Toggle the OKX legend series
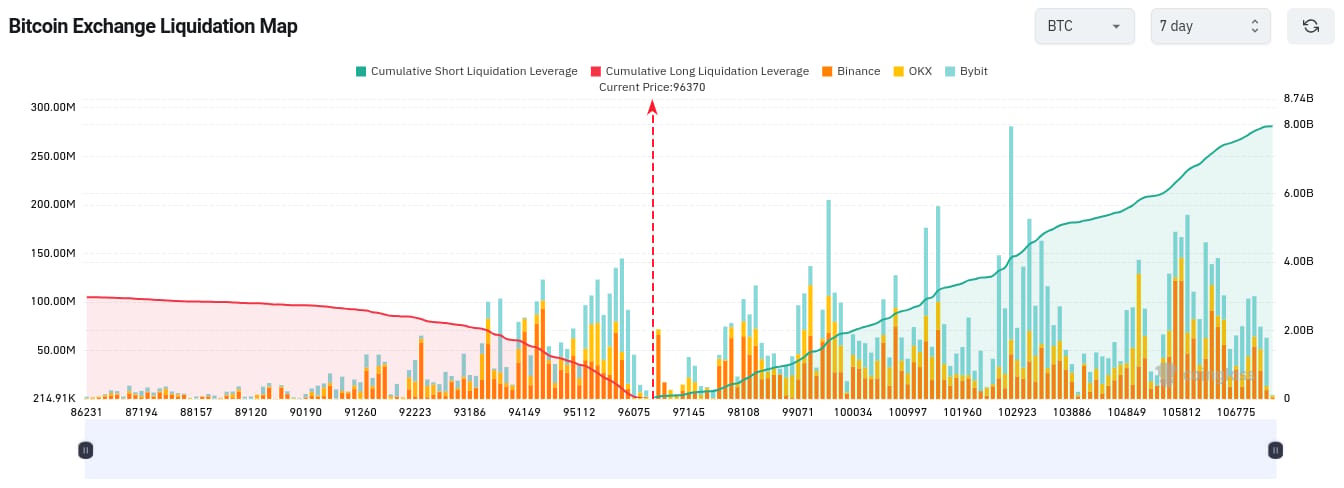Screen dimensions: 1344x488 (912, 71)
